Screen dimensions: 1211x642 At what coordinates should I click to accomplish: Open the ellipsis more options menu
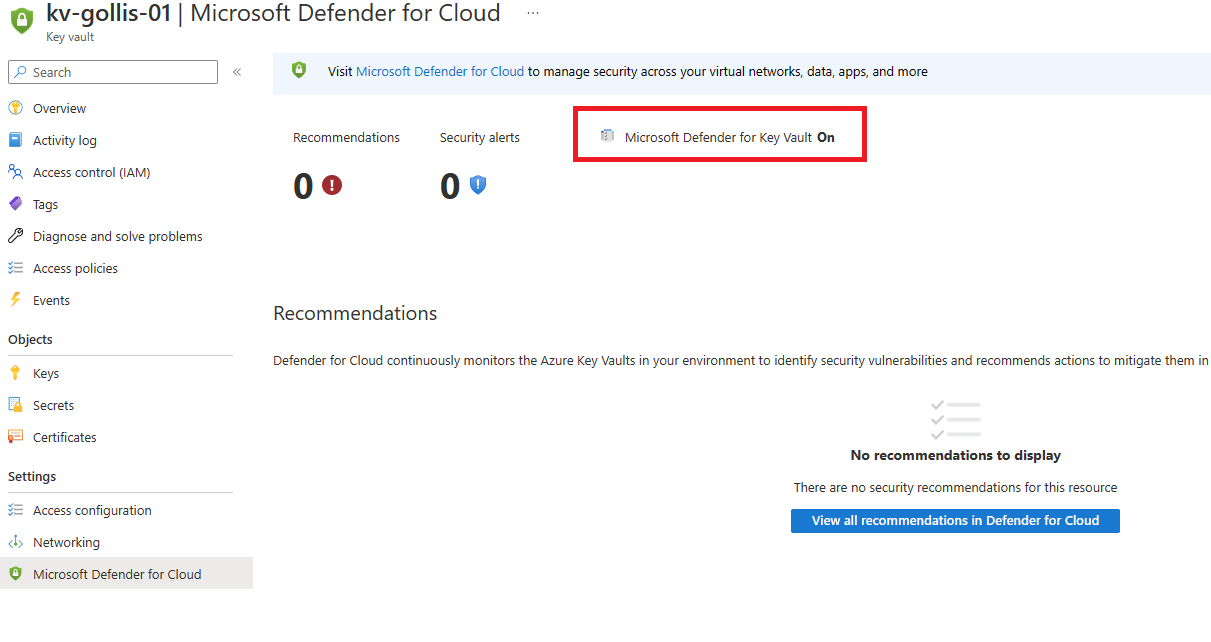pos(533,13)
